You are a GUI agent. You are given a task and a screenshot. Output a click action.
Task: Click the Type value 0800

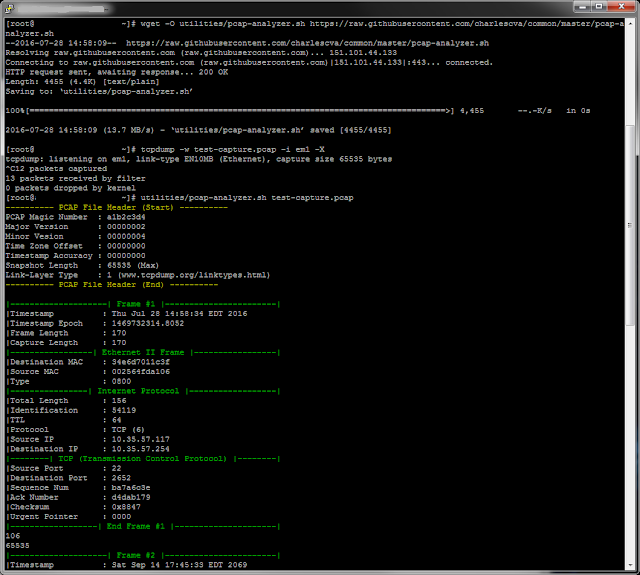121,382
